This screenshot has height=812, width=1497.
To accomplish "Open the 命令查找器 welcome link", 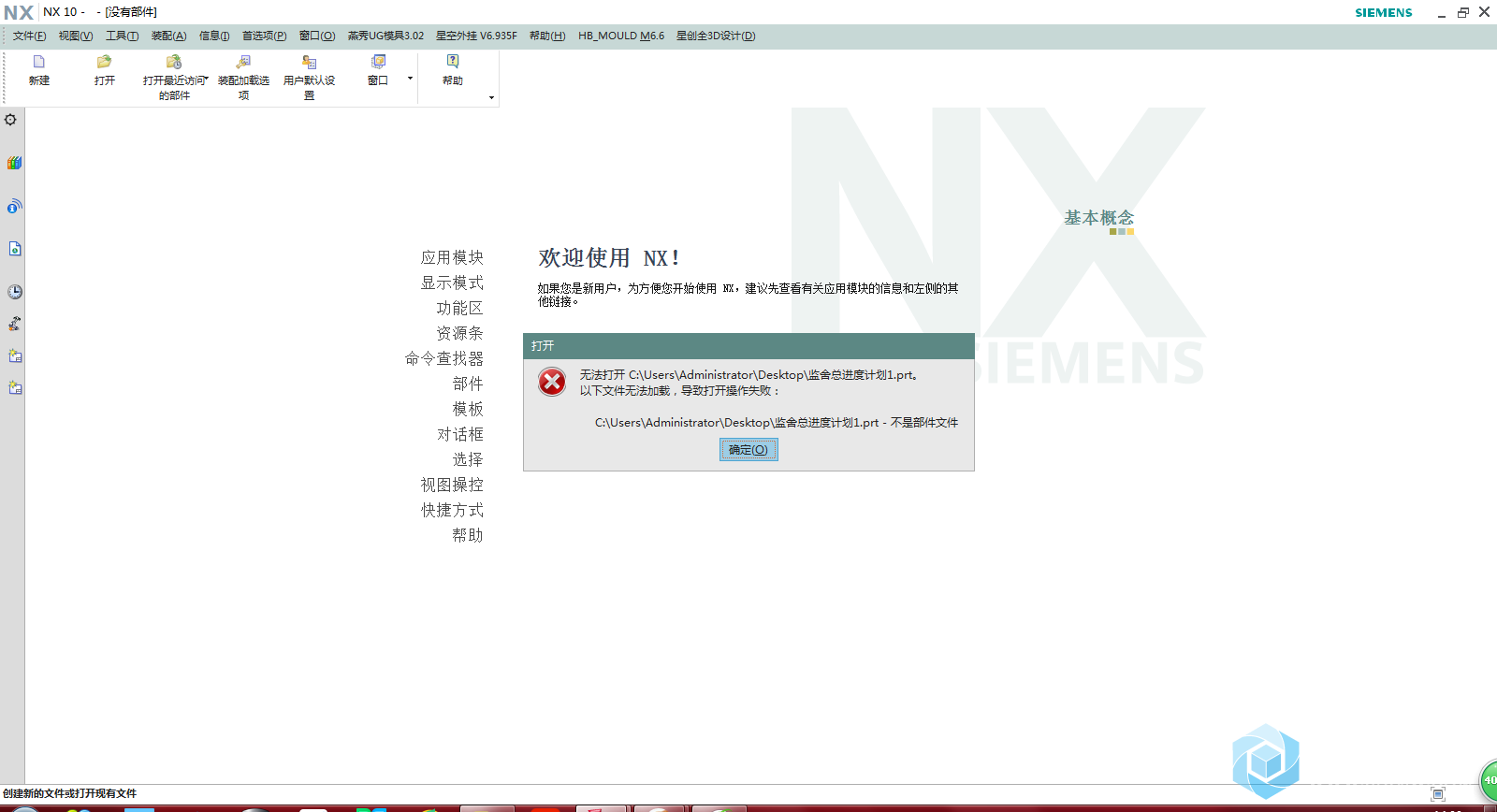I will pos(444,358).
